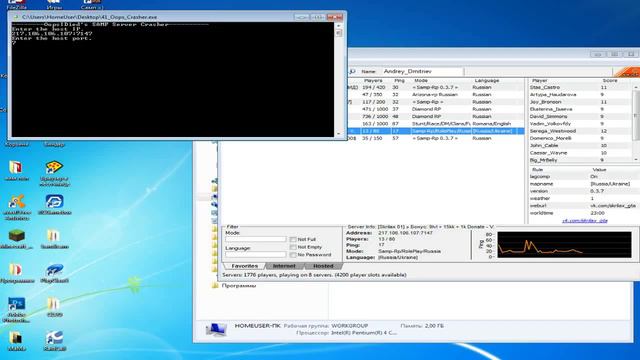Click the Player column header
The width and height of the screenshot is (640, 360).
coord(540,81)
